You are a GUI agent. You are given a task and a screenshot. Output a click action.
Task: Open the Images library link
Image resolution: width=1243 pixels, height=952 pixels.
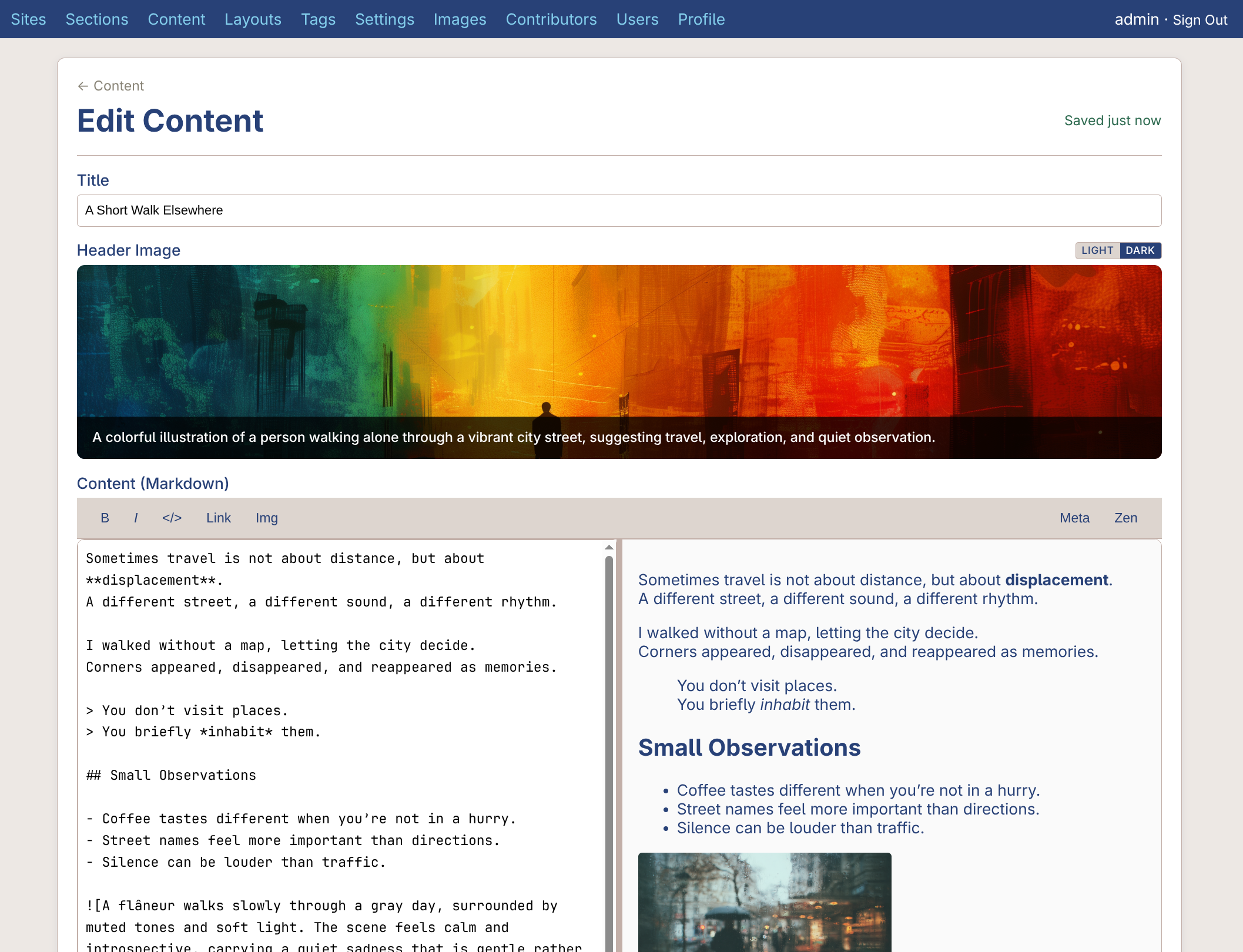coord(460,19)
